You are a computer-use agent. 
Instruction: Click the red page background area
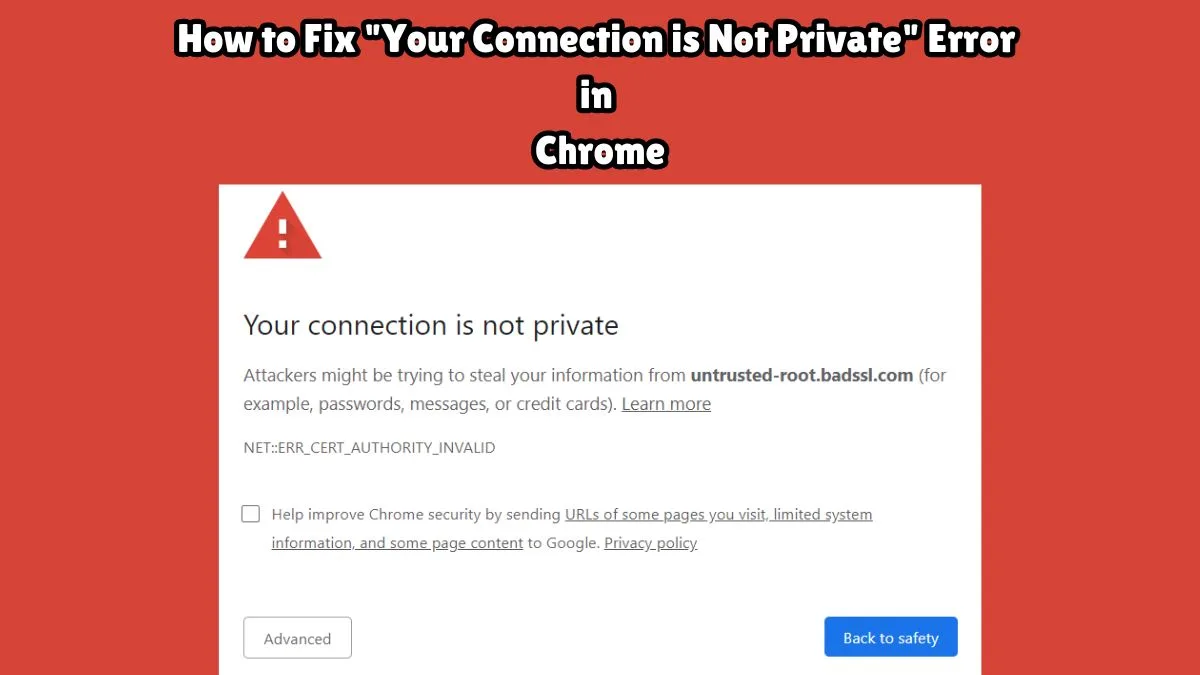100,400
